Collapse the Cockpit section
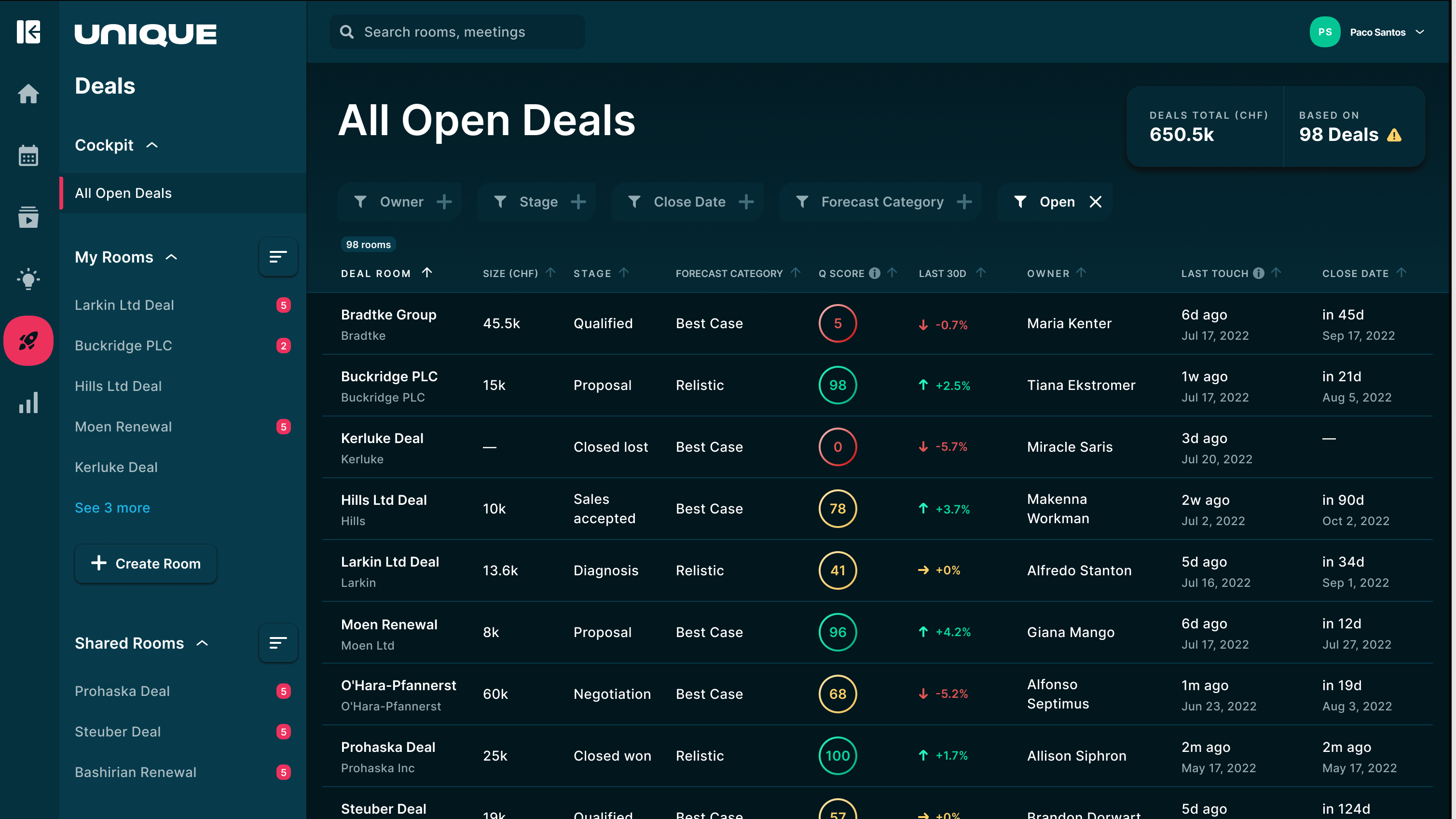 pos(152,145)
